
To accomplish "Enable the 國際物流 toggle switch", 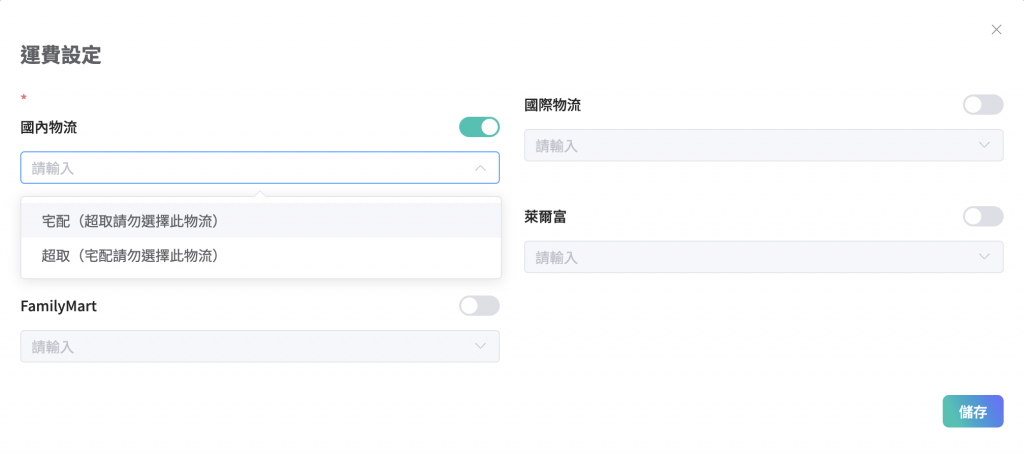I will click(x=982, y=105).
